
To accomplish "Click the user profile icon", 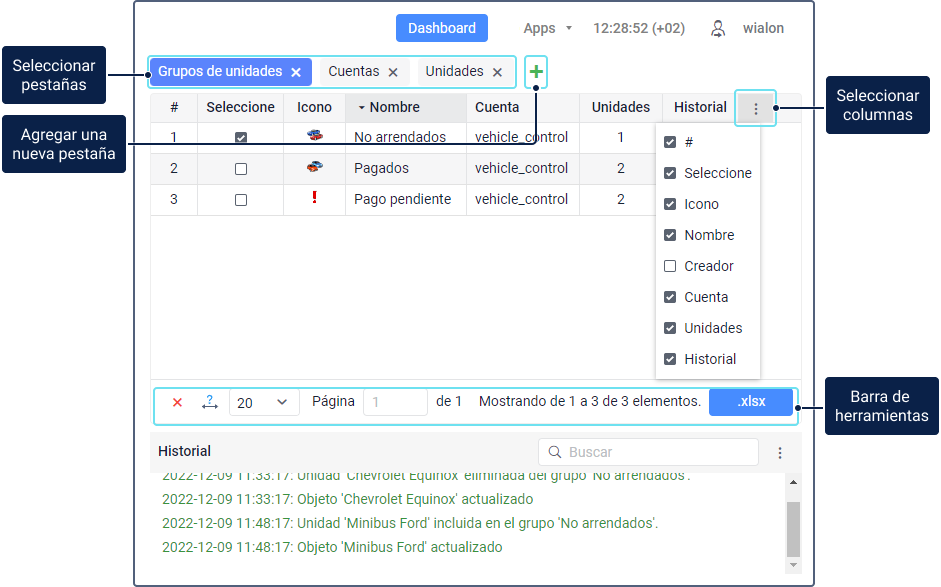I will pos(718,28).
